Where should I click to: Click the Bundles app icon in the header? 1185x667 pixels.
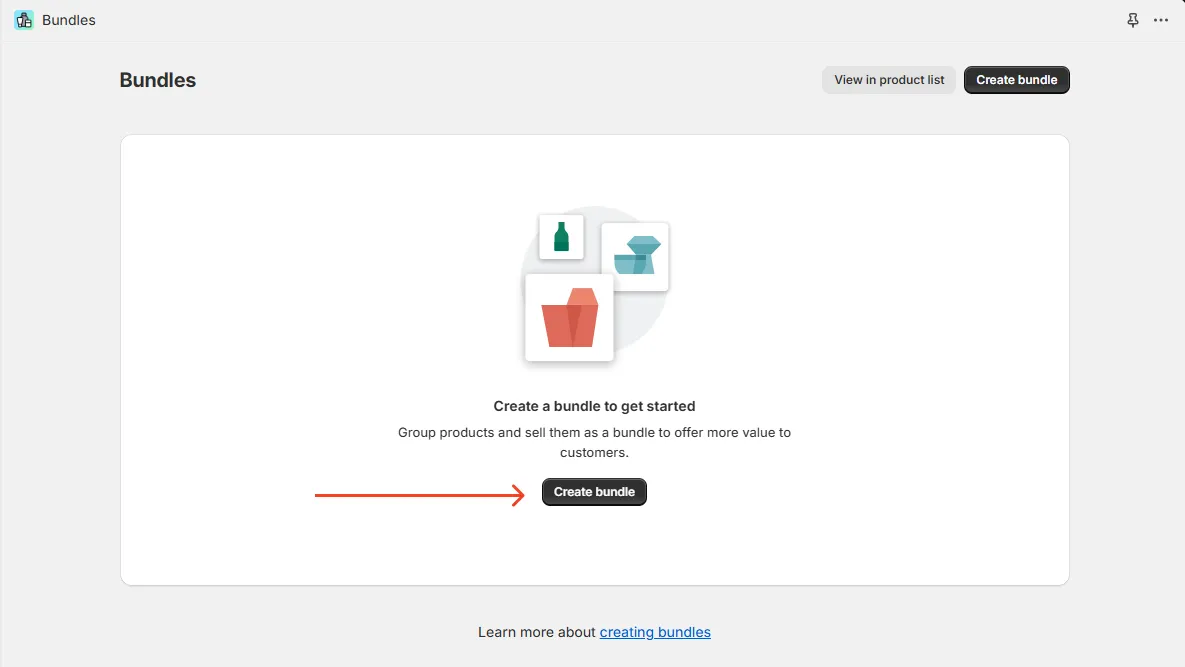23,19
